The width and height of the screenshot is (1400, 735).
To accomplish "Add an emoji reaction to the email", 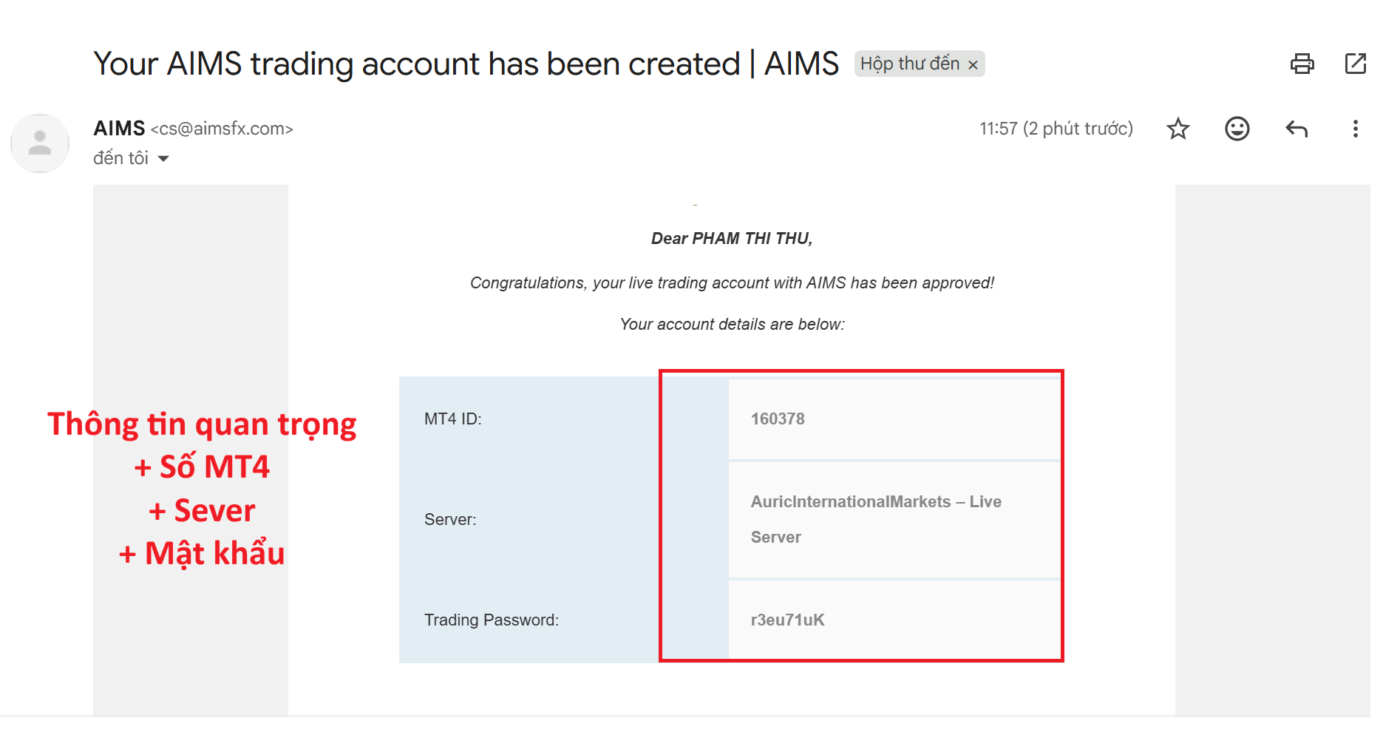I will 1237,129.
